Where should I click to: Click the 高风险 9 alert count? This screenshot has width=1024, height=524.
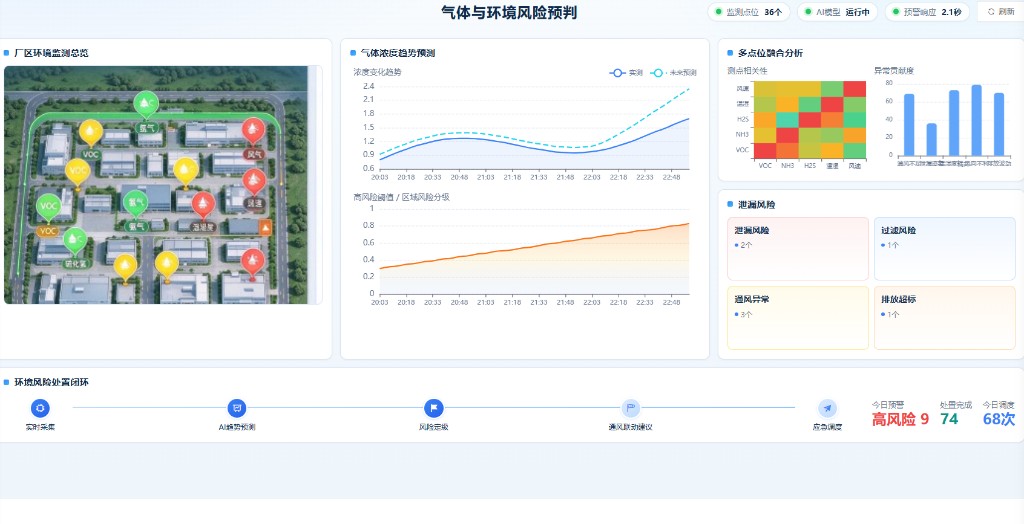pyautogui.click(x=900, y=419)
